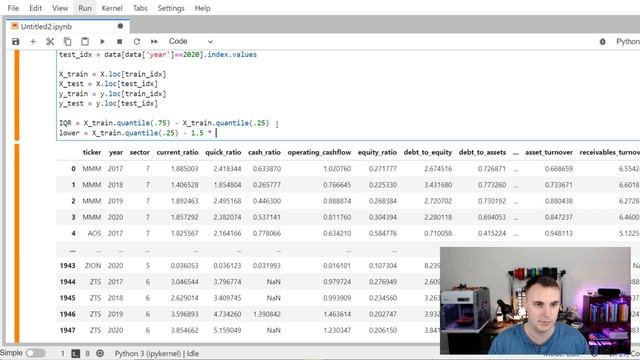Click the orange cell collapse bar beside the output
The image size is (640, 360).
click(17, 243)
